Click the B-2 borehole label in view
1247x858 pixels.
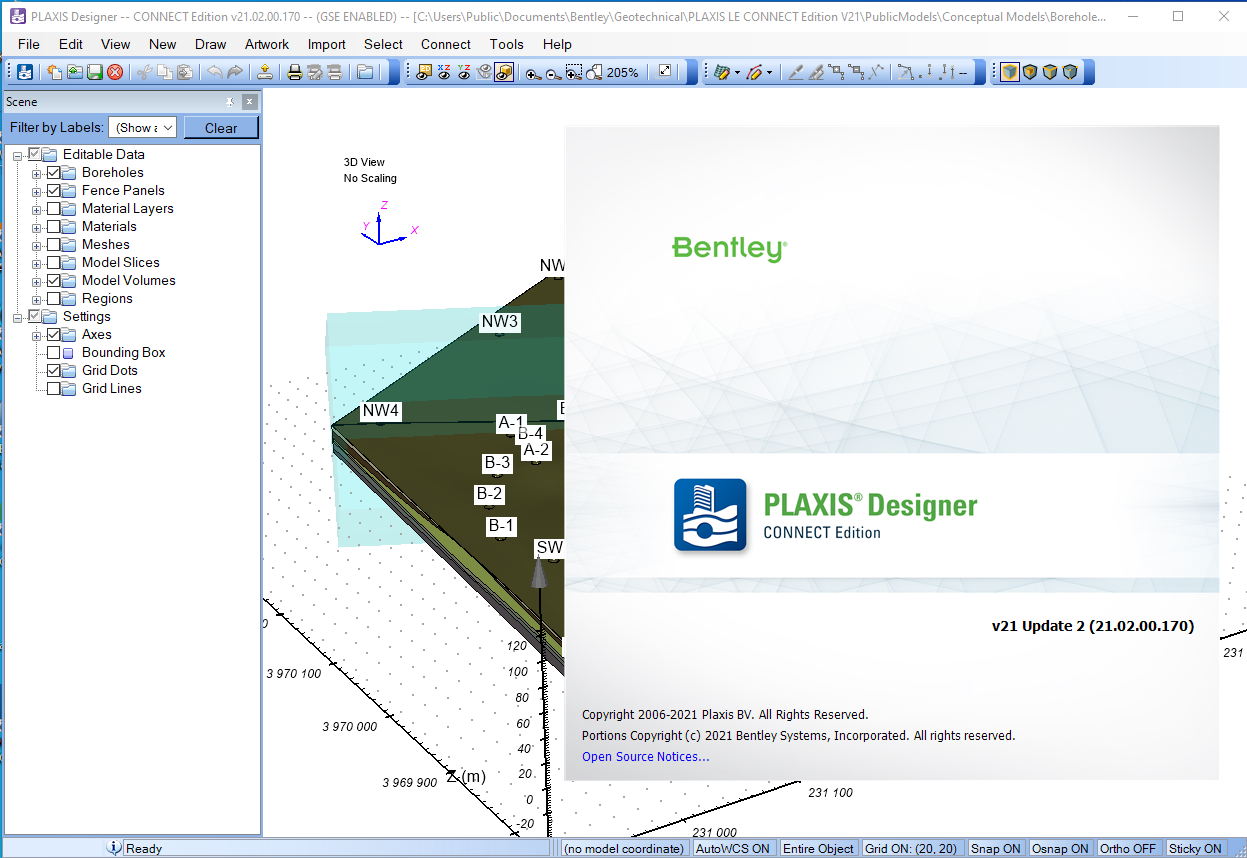(x=489, y=493)
